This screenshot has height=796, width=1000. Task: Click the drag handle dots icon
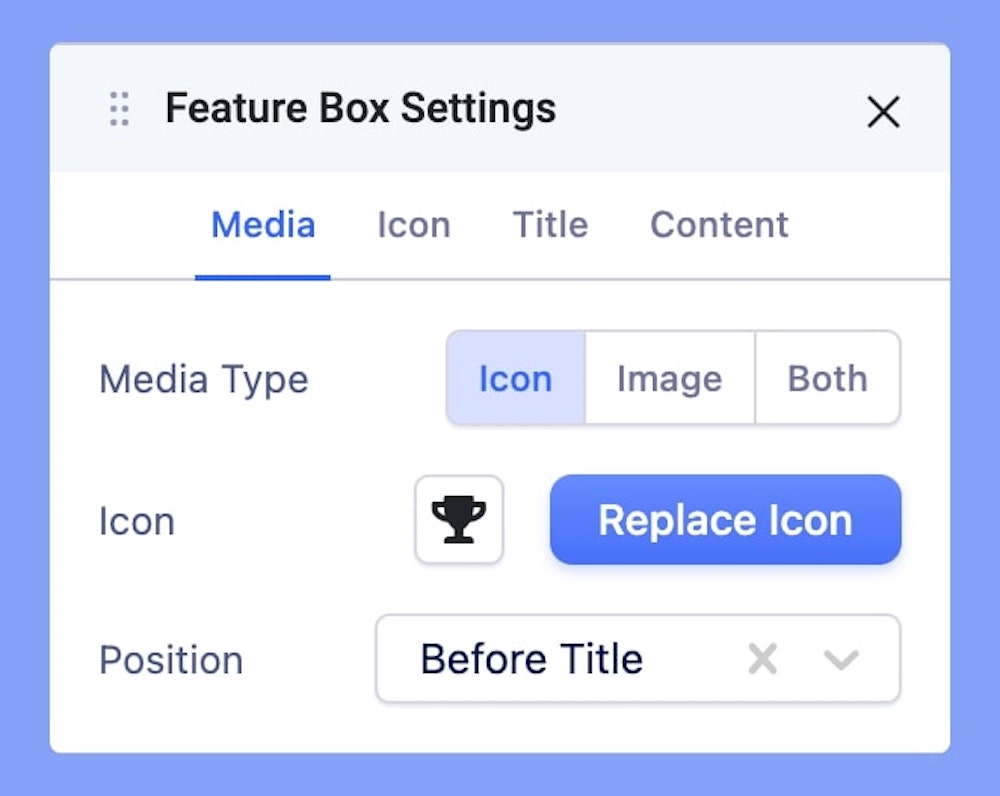click(119, 109)
